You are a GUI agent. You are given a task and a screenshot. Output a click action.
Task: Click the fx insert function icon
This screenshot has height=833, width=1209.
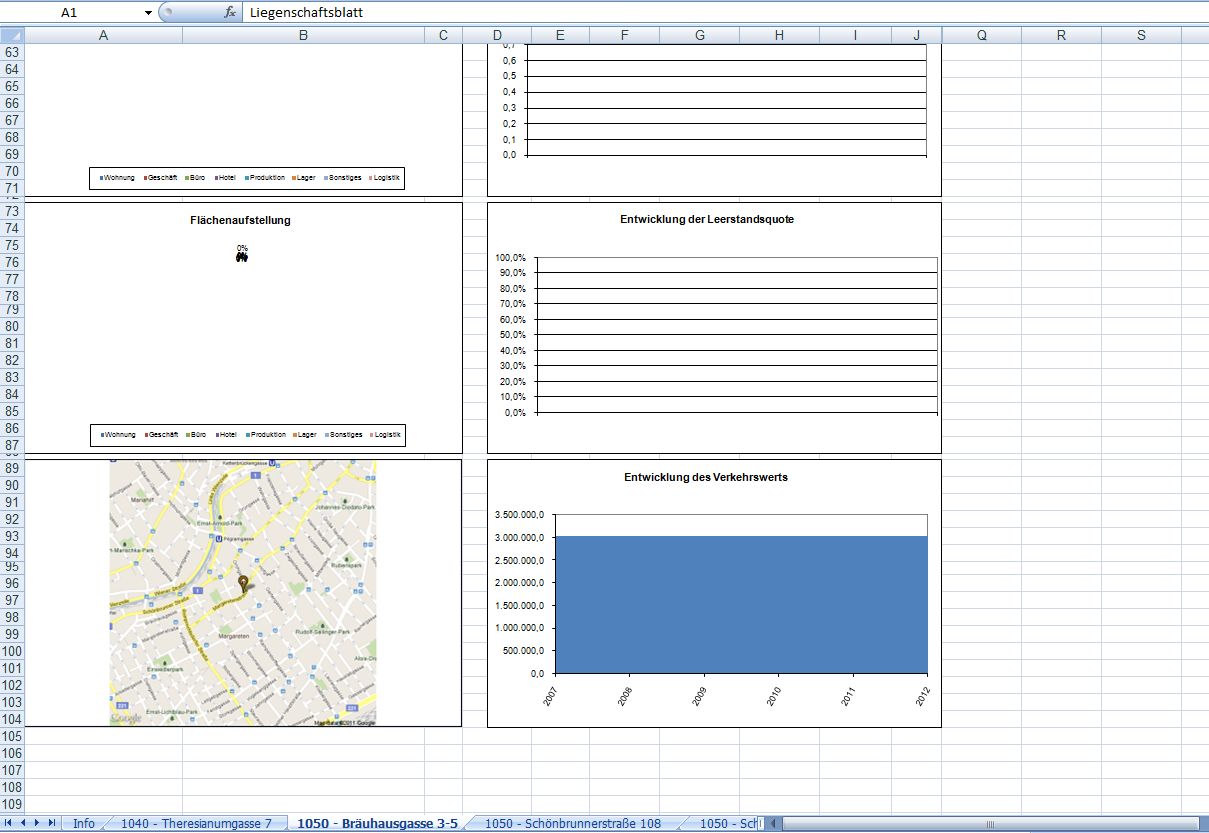click(229, 13)
